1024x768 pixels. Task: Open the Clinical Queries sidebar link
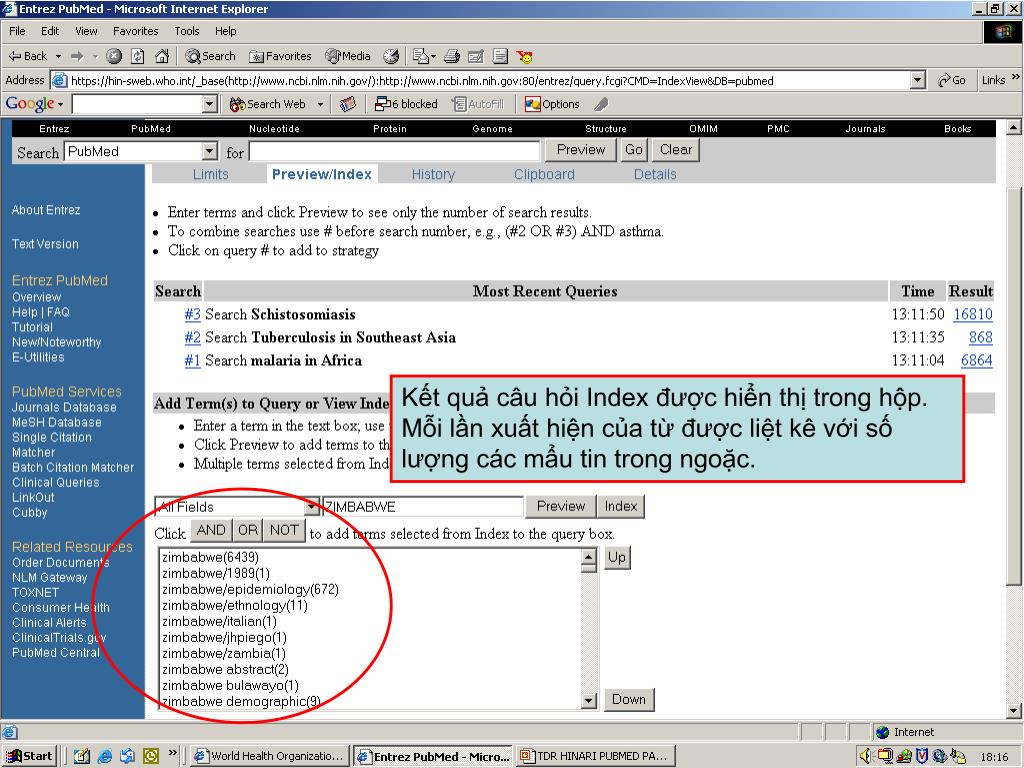[56, 482]
